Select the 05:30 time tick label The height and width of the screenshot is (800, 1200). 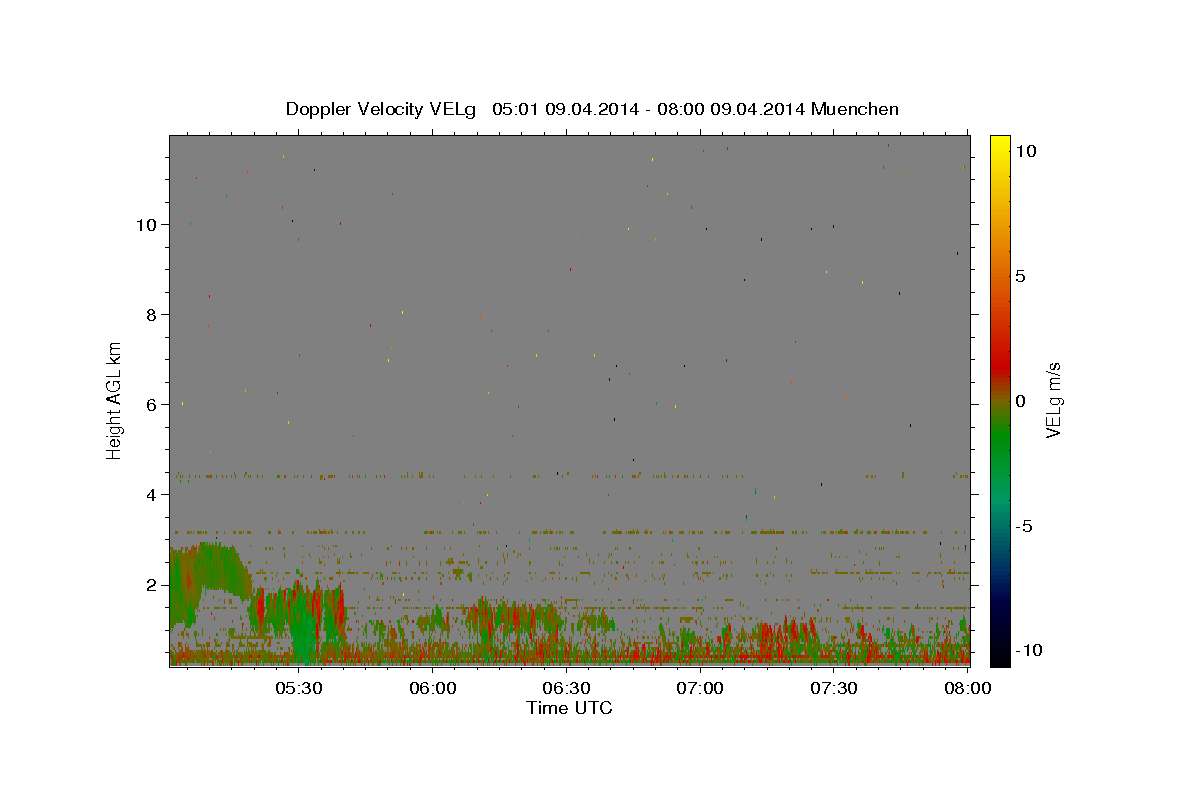[x=299, y=688]
